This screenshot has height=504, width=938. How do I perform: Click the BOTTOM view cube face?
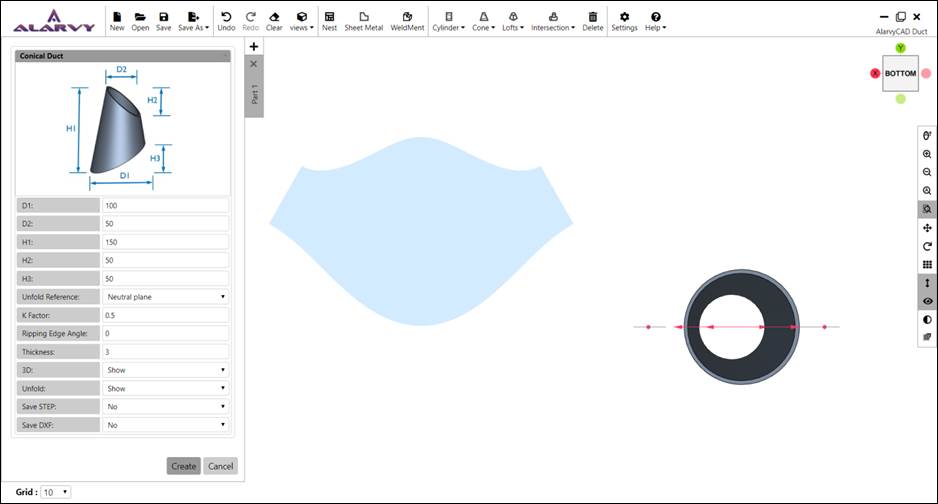900,73
